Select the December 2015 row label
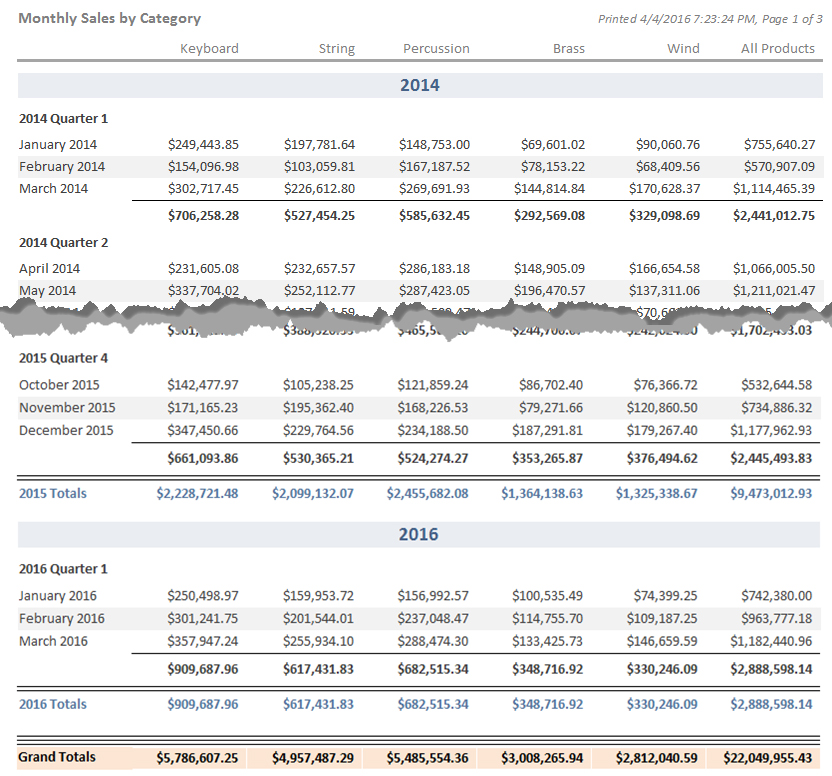832x776 pixels. point(66,430)
